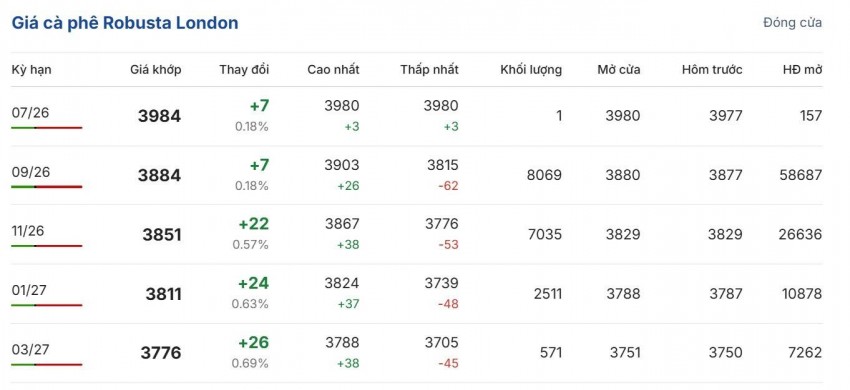Image resolution: width=850 pixels, height=390 pixels.
Task: Click the 'HĐ mở' column header
Action: pyautogui.click(x=802, y=70)
